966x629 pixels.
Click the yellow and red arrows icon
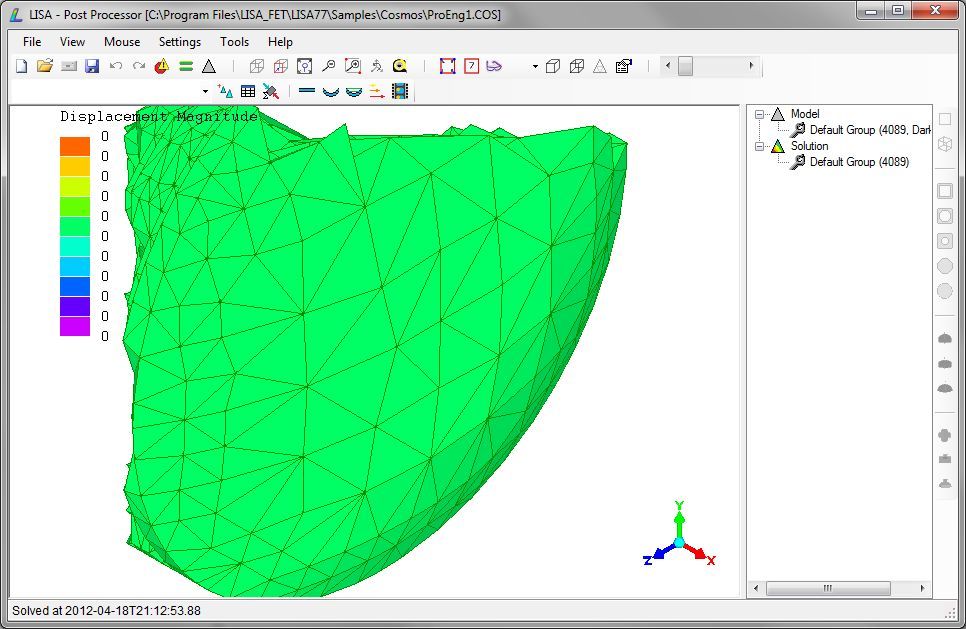point(376,92)
